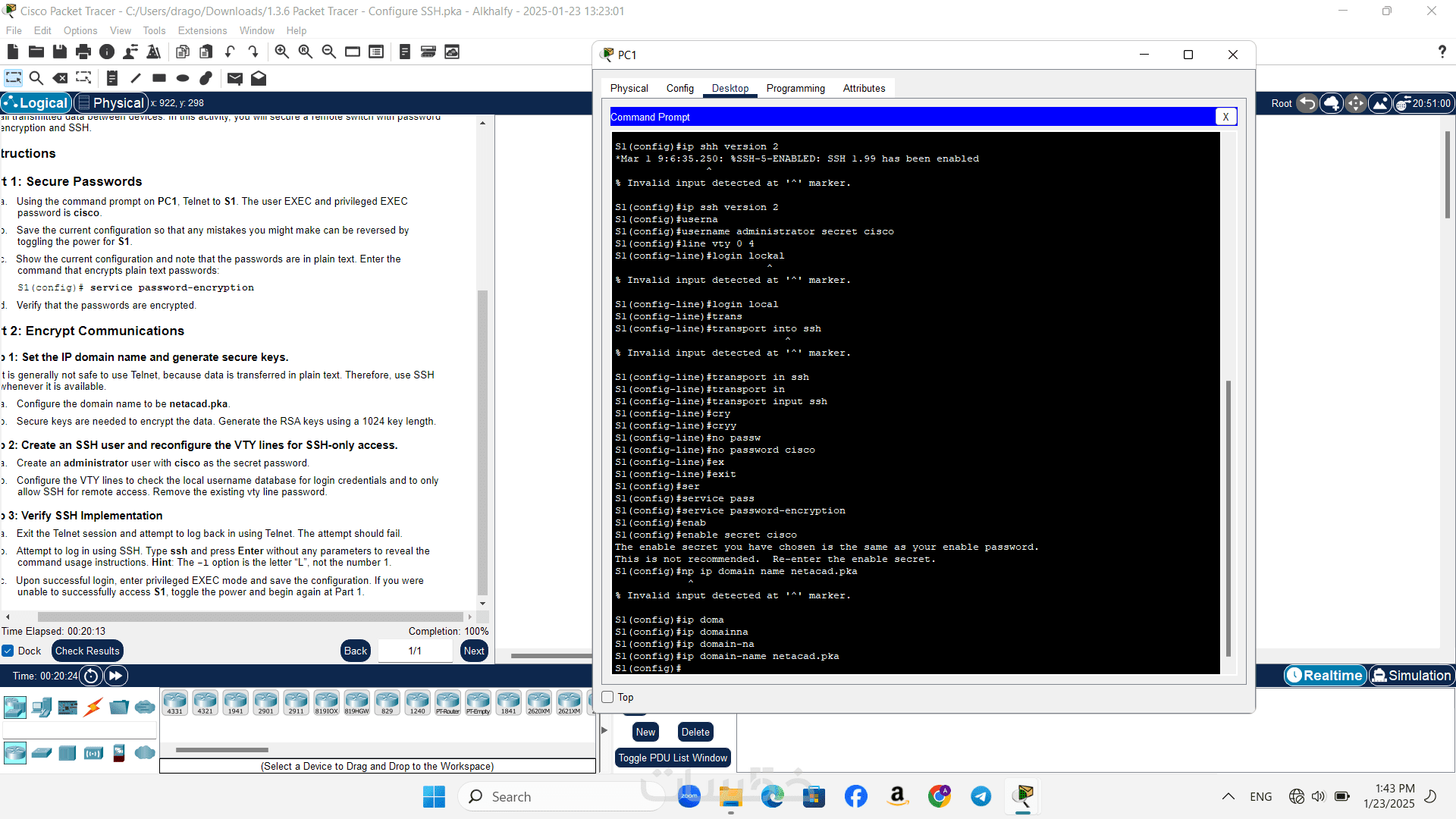Expand the PDU list panel arrow
The image size is (1456, 819).
[x=604, y=730]
